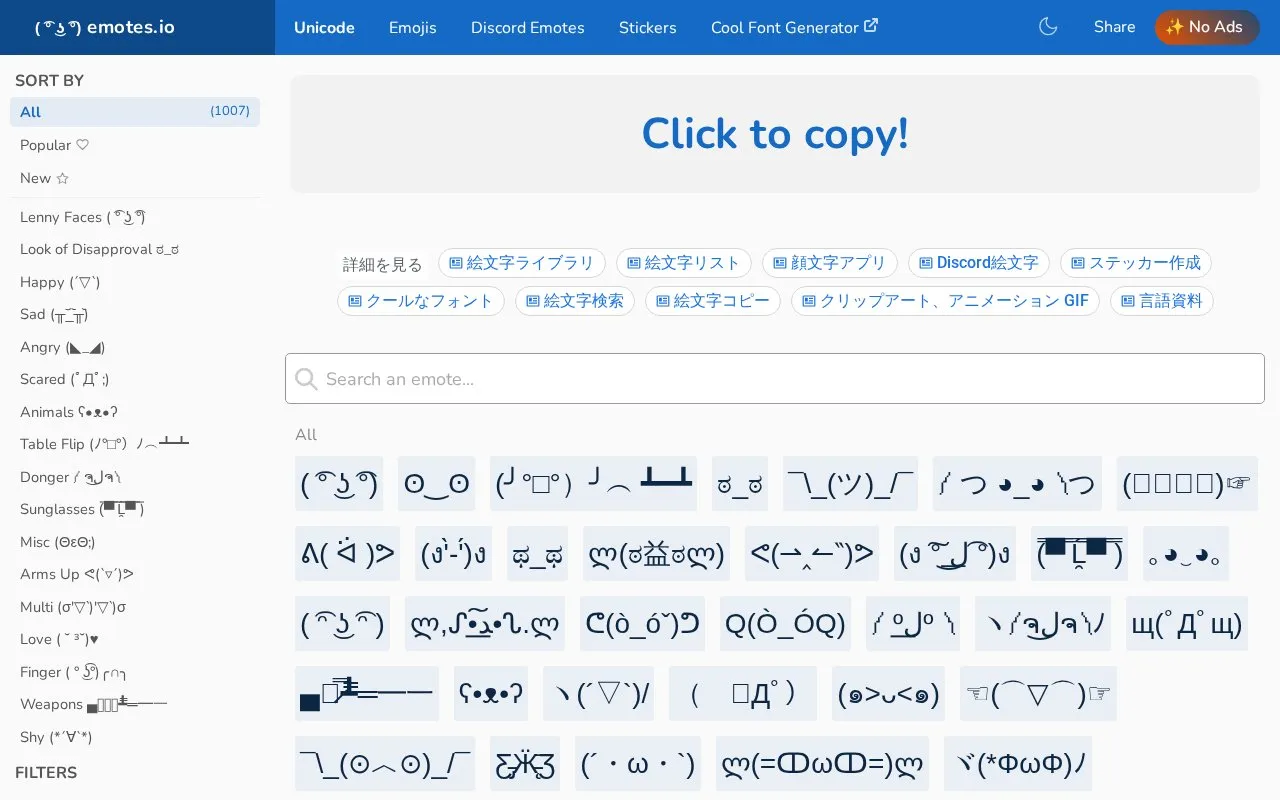
Task: Open the 言語資料 link chip
Action: [x=1162, y=301]
